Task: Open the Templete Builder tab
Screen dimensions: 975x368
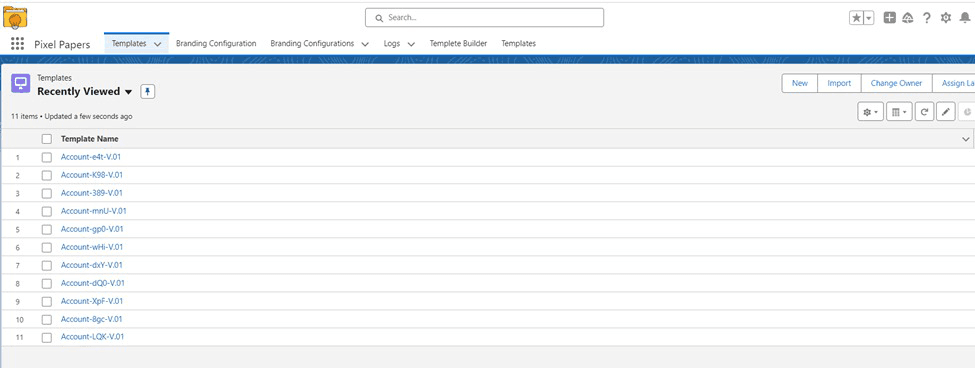Action: click(x=458, y=44)
